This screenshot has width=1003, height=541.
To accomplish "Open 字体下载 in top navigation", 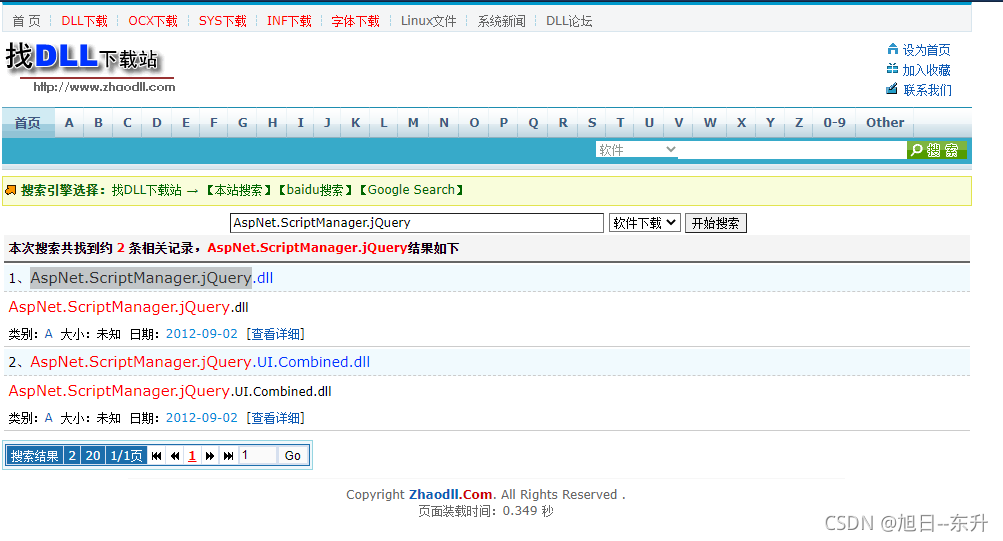I will point(356,21).
